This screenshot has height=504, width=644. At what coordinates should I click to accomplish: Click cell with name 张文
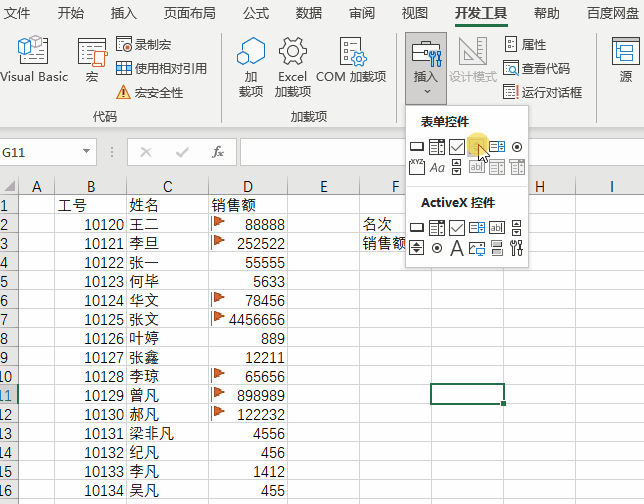pyautogui.click(x=167, y=320)
